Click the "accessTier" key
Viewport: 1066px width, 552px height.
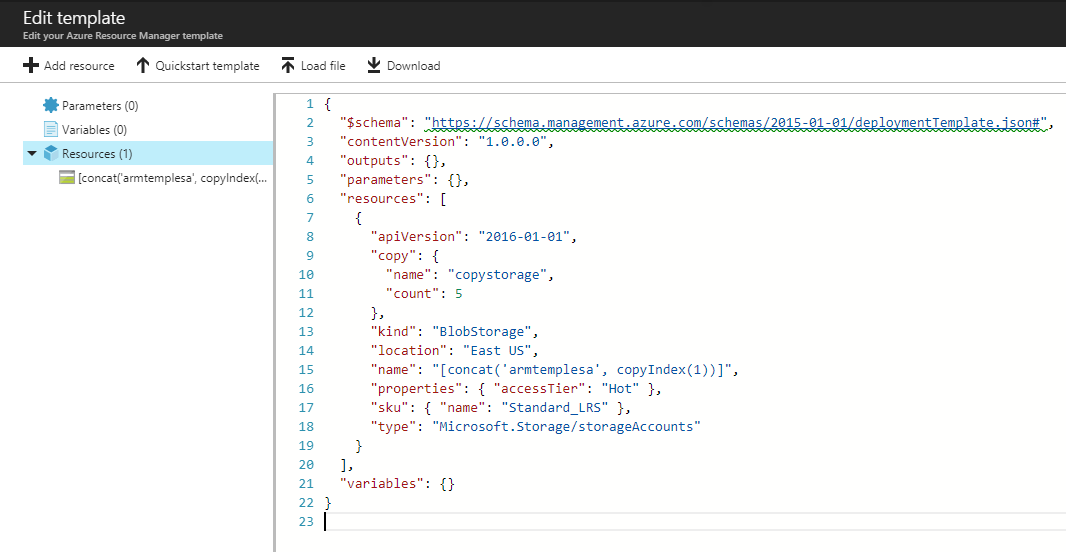click(540, 389)
